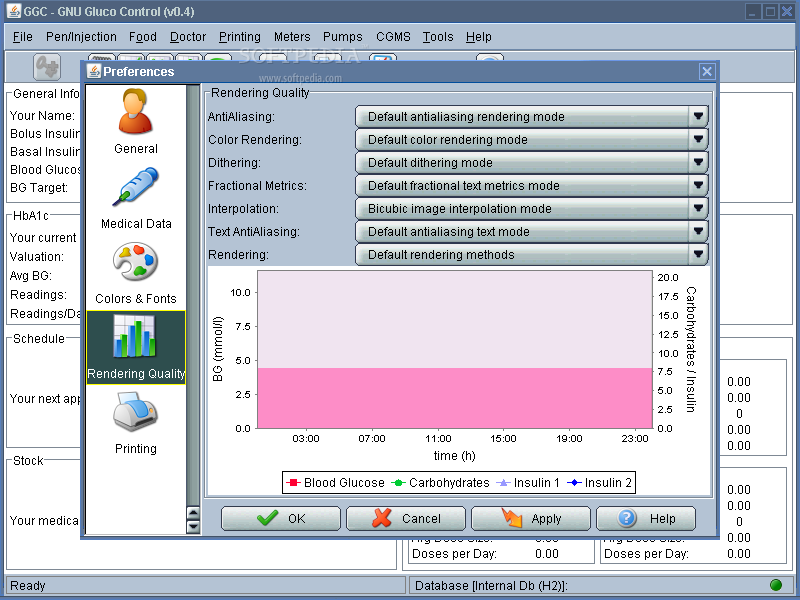The height and width of the screenshot is (600, 800).
Task: Click the 'BG Target:' label in main window
Action: point(39,188)
